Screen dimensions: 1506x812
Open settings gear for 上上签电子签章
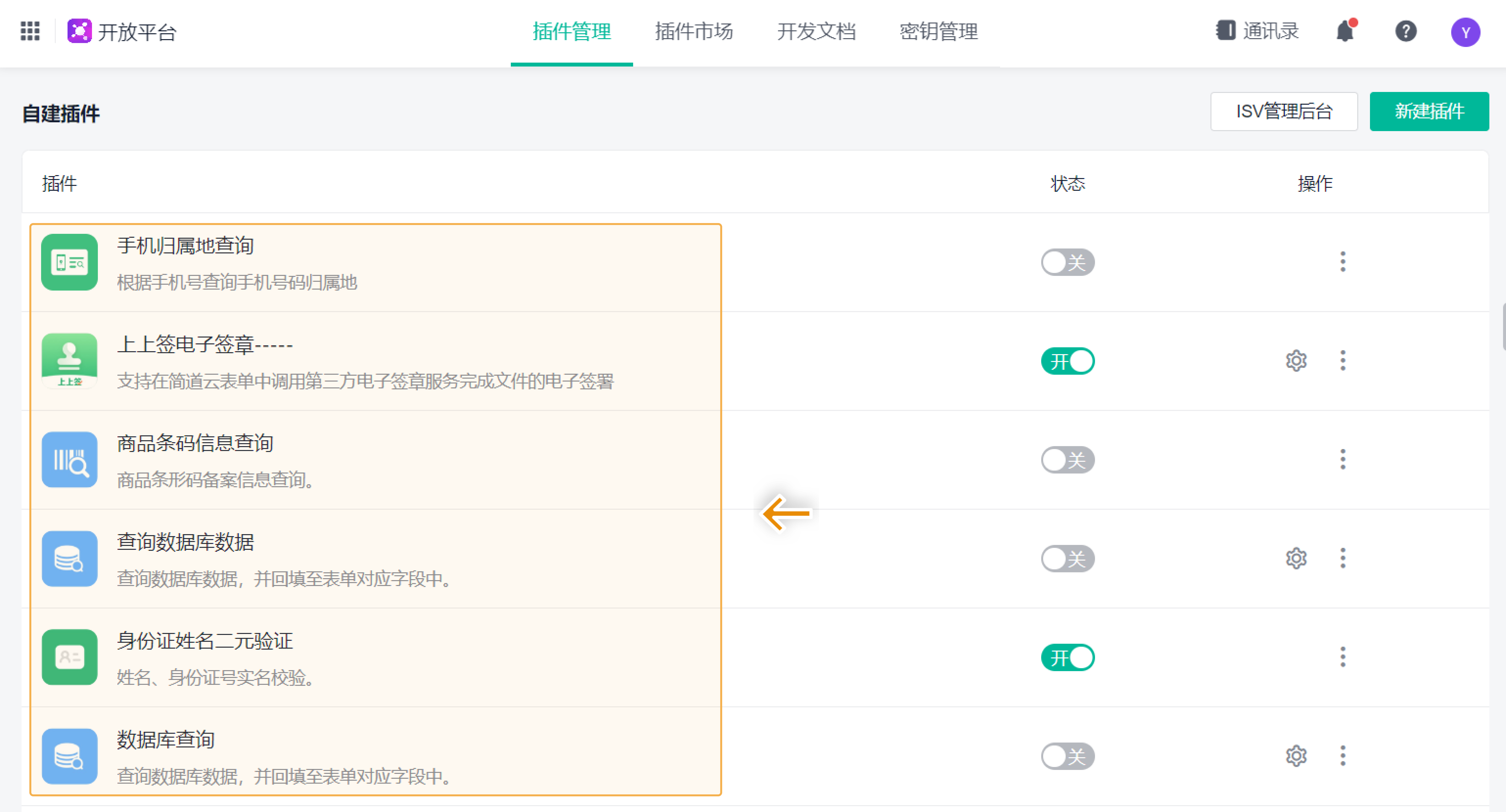(x=1296, y=361)
